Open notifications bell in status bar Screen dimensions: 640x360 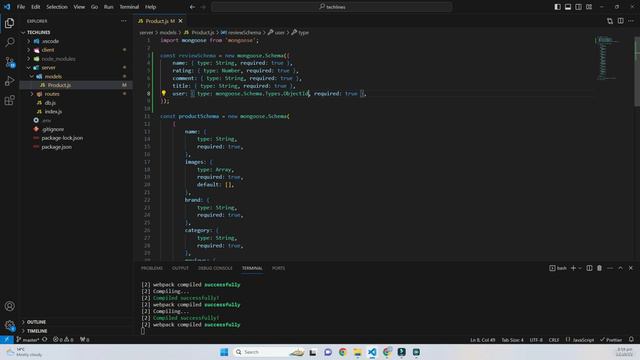click(x=631, y=340)
